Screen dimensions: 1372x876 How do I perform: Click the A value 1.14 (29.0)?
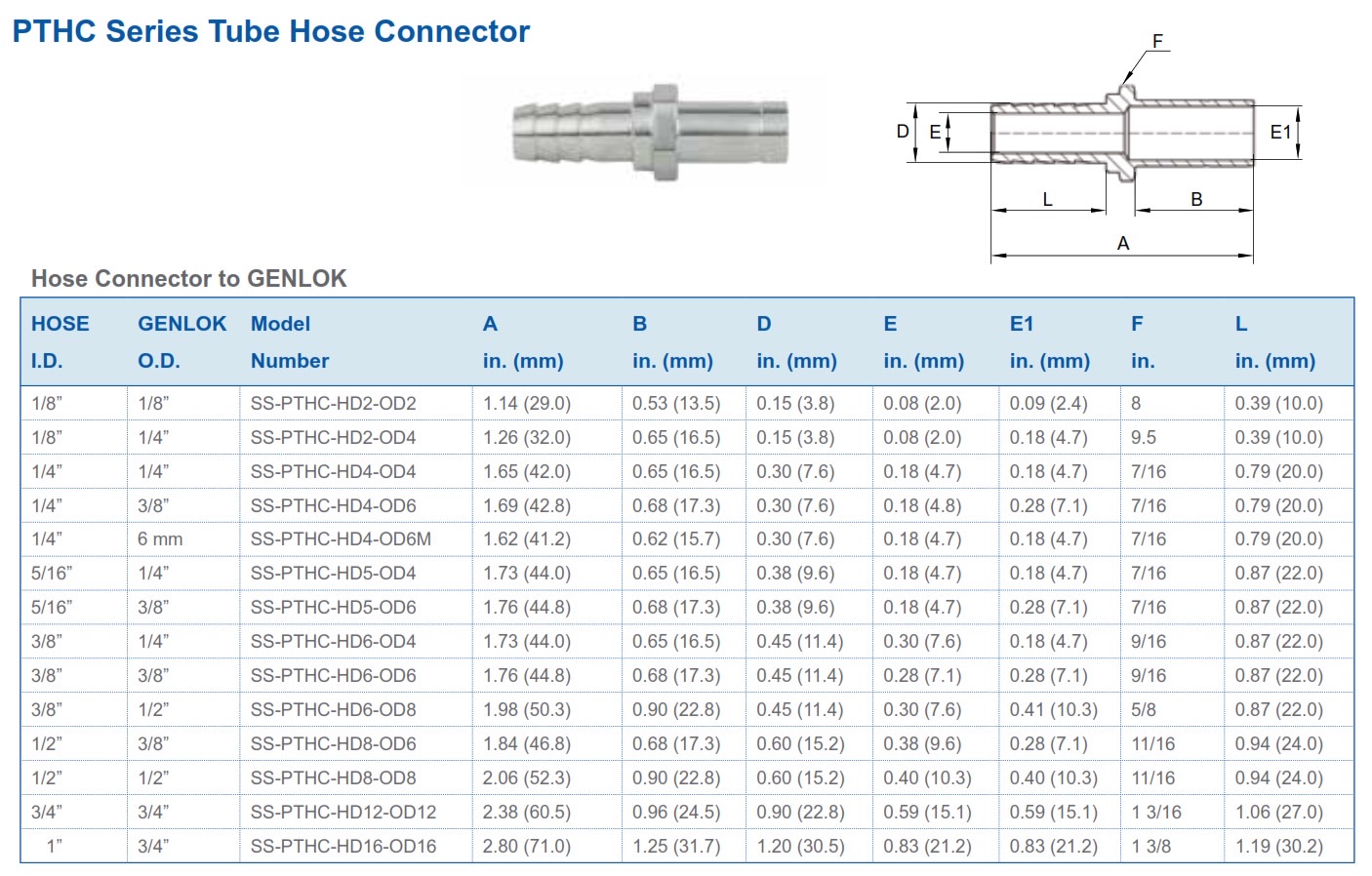527,404
